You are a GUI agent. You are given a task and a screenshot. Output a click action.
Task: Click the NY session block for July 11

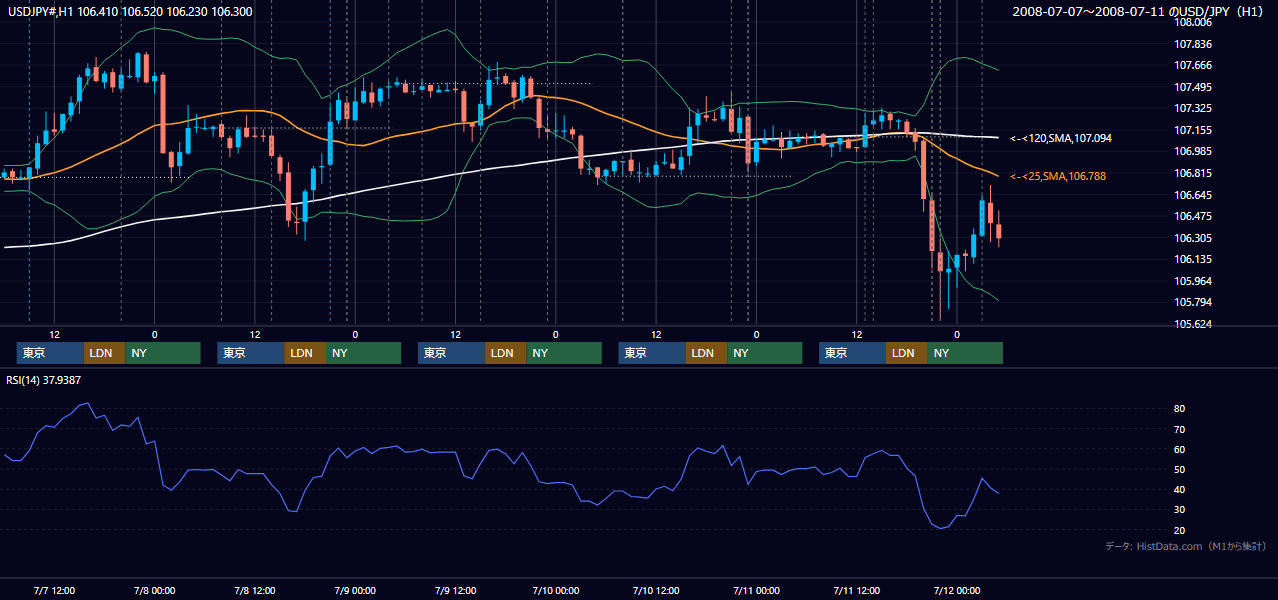click(965, 353)
